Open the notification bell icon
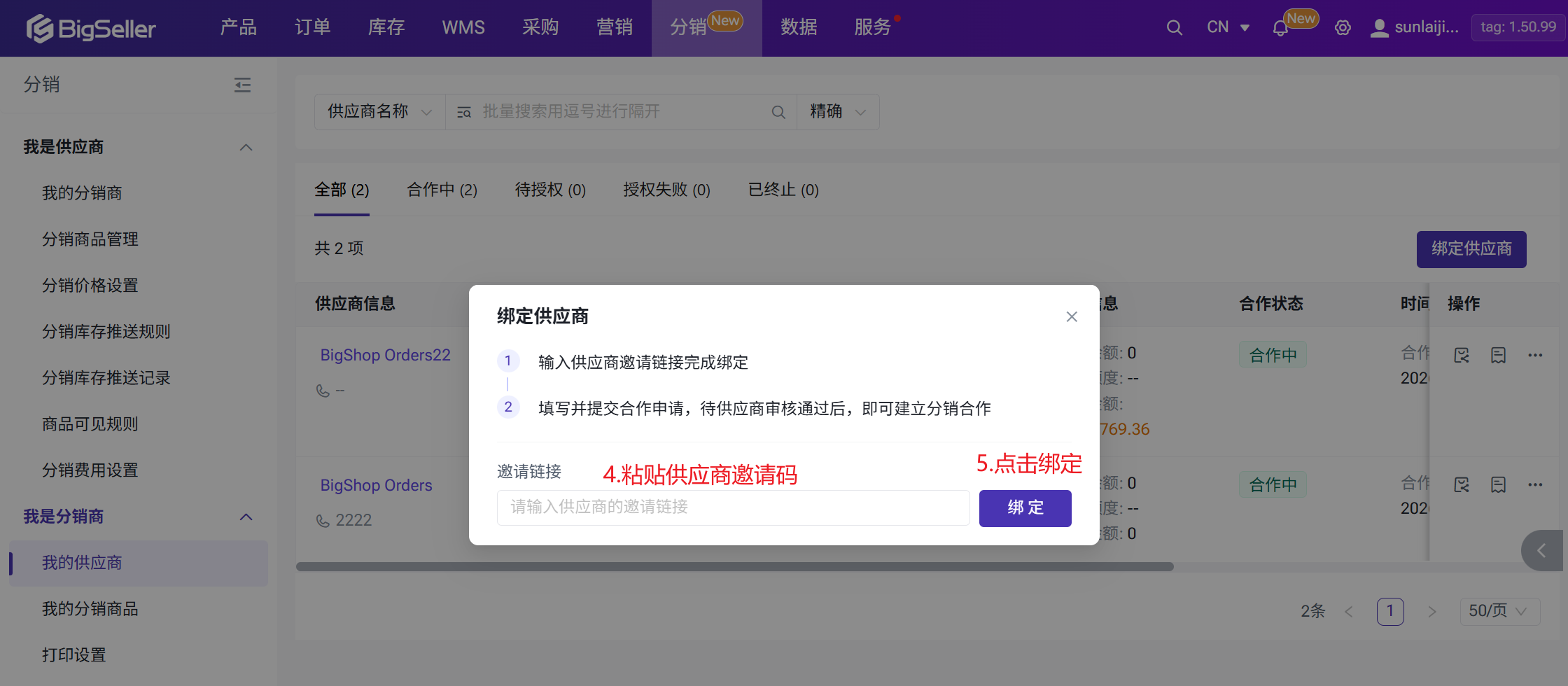The height and width of the screenshot is (686, 1568). coord(1280,29)
